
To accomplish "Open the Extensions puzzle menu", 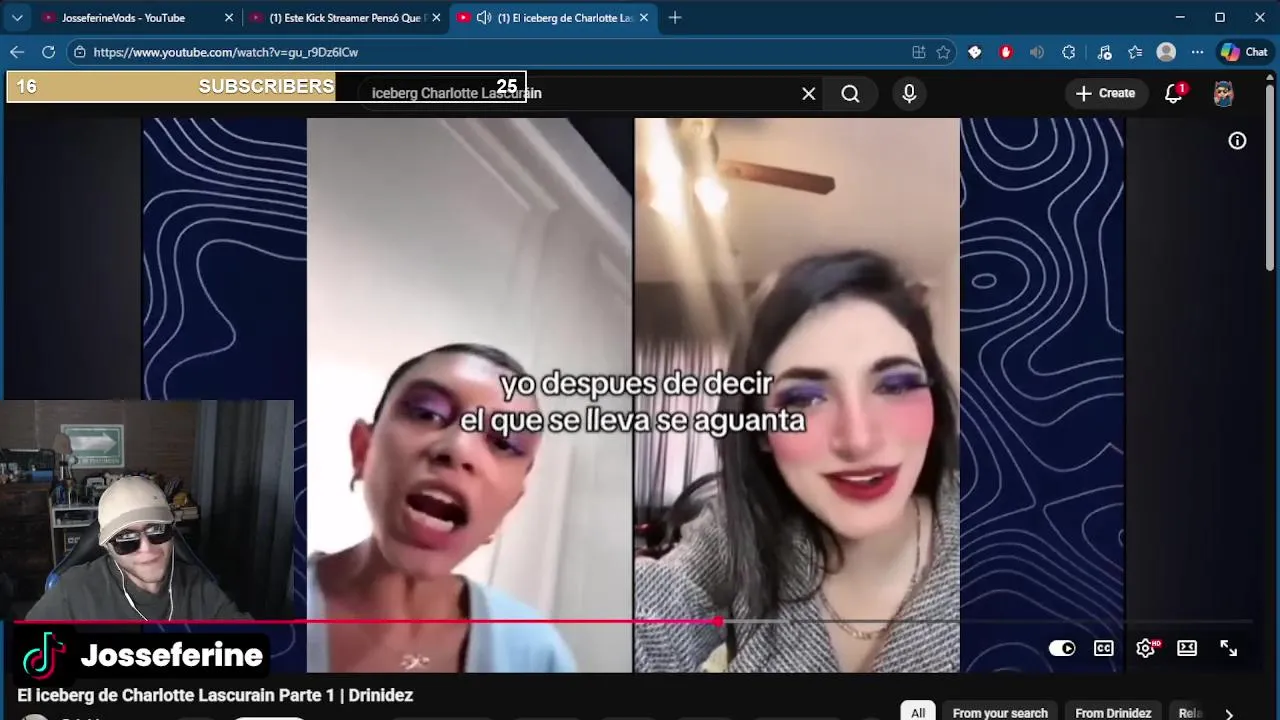I will click(x=1069, y=52).
